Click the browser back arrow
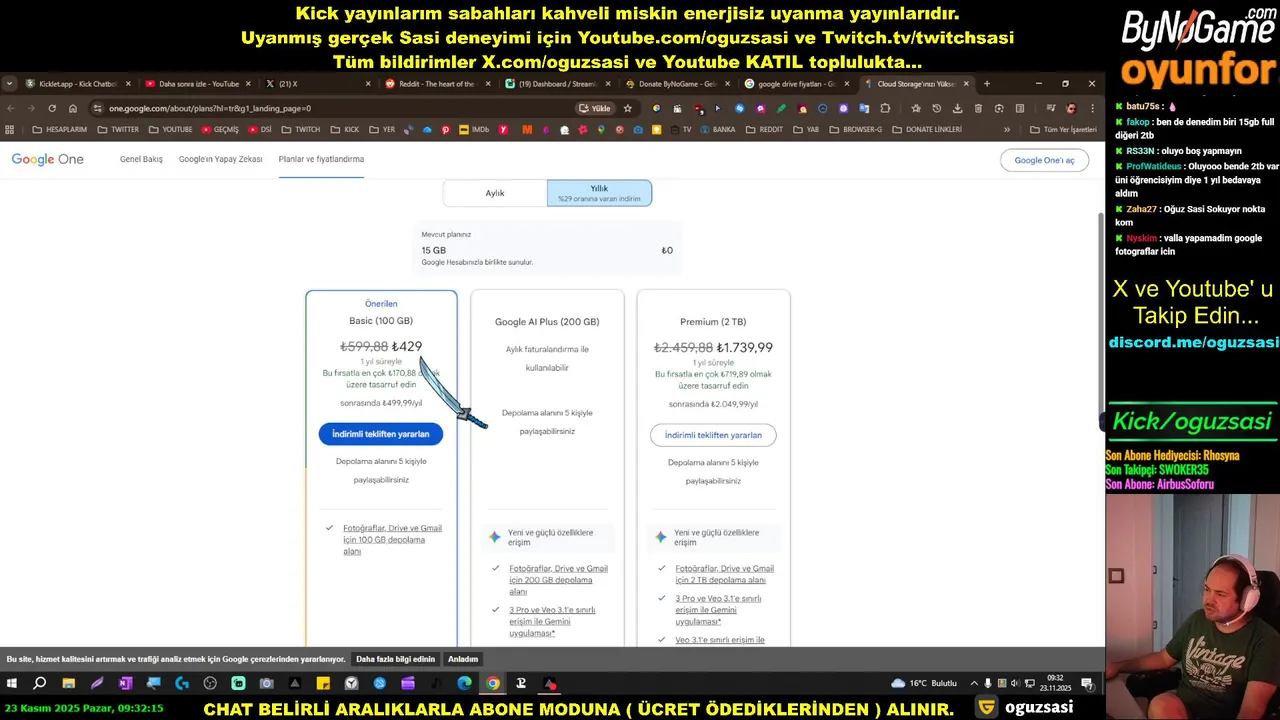 tap(11, 108)
